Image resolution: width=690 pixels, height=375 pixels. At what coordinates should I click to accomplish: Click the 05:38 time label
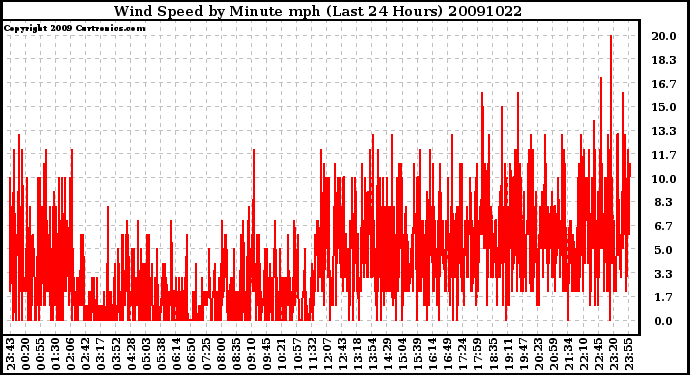click(x=161, y=354)
